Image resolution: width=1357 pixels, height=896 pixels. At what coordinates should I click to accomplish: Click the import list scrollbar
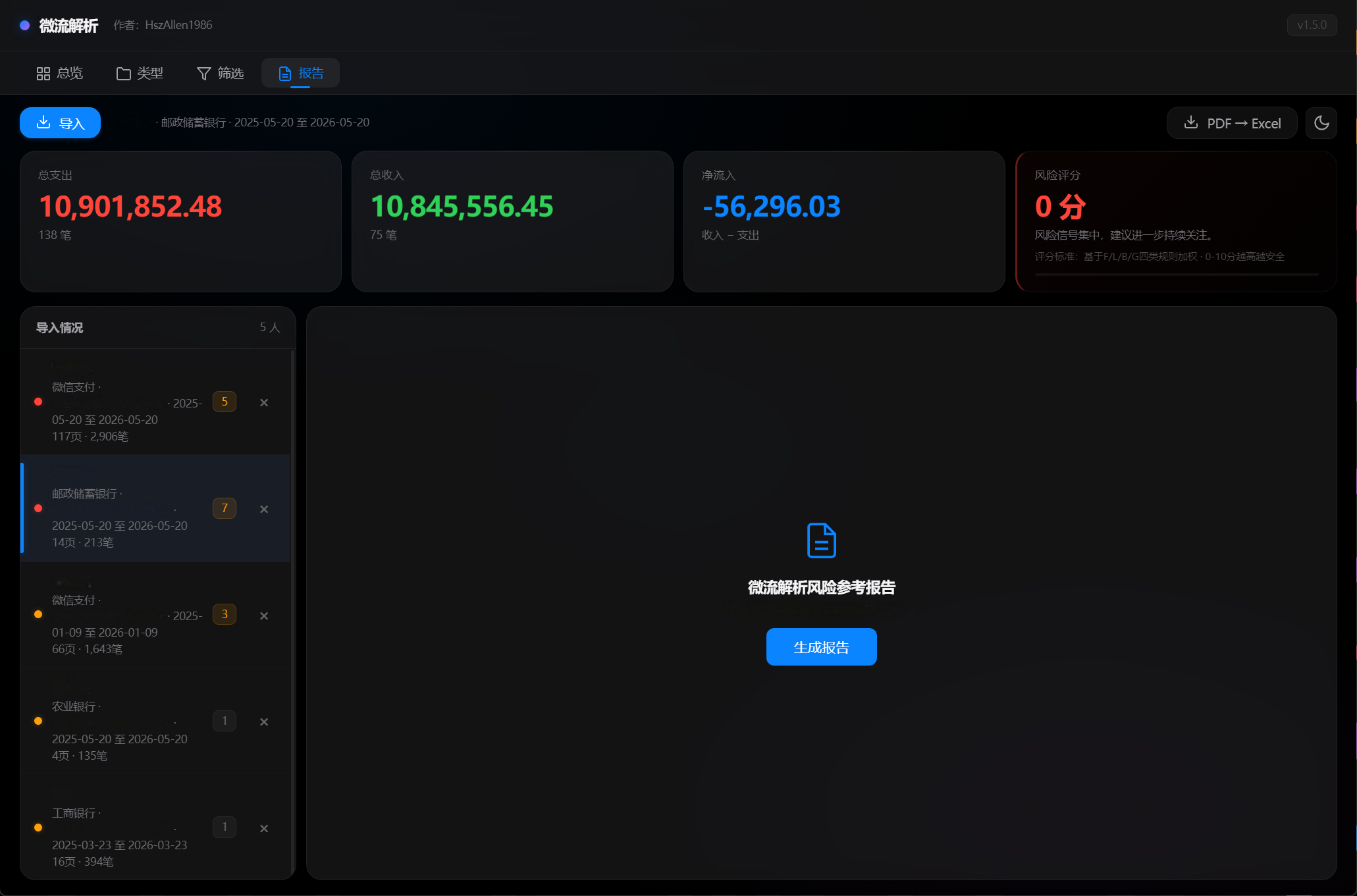(292, 612)
